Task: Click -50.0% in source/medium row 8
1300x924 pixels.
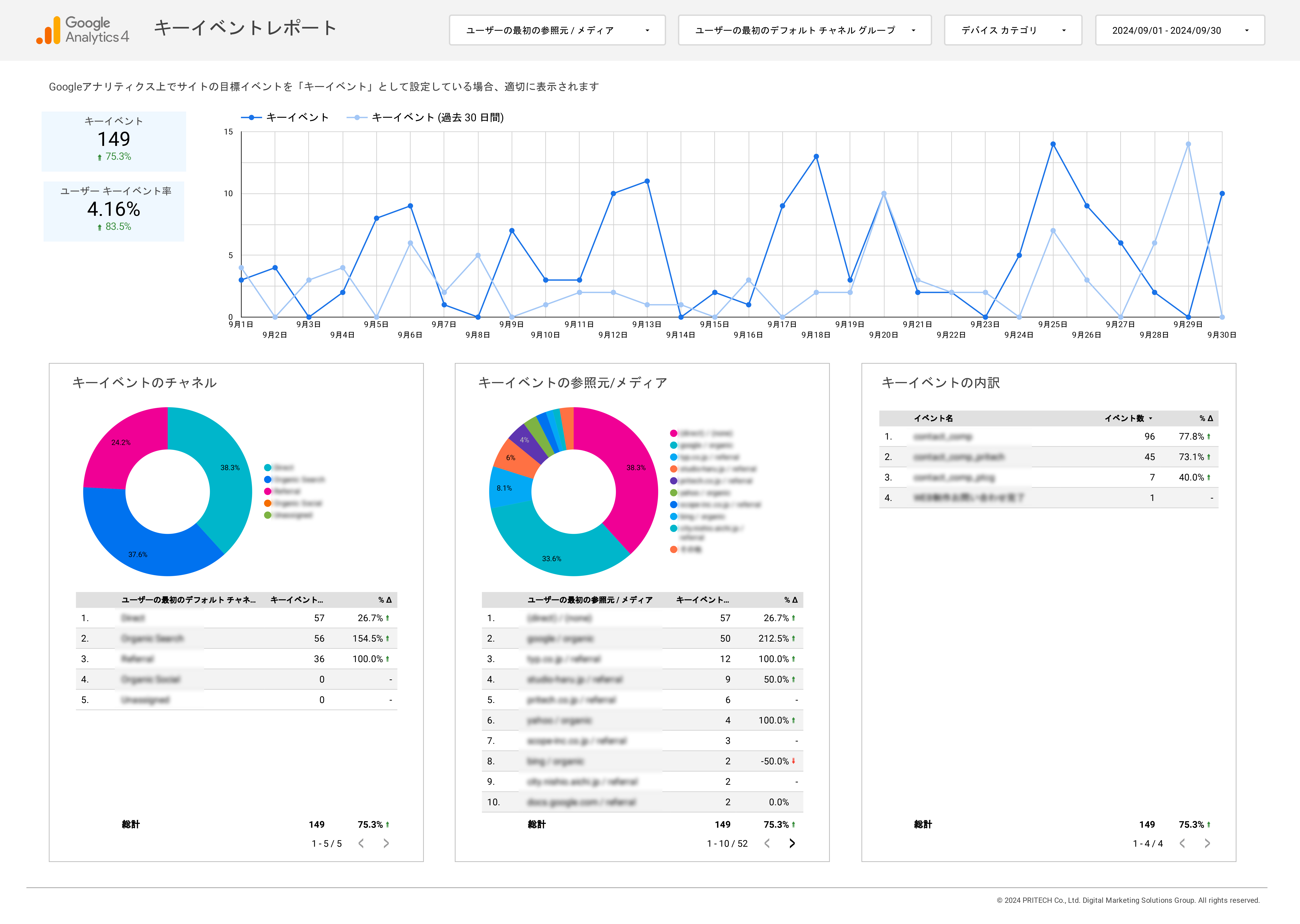Action: pos(775,761)
